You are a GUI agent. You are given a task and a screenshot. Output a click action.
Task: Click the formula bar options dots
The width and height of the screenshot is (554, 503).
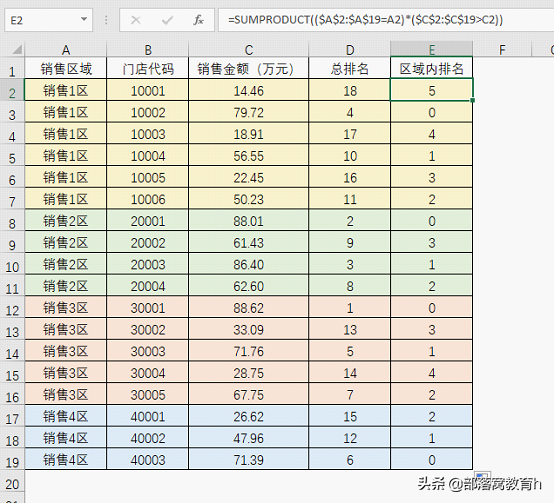[x=106, y=20]
